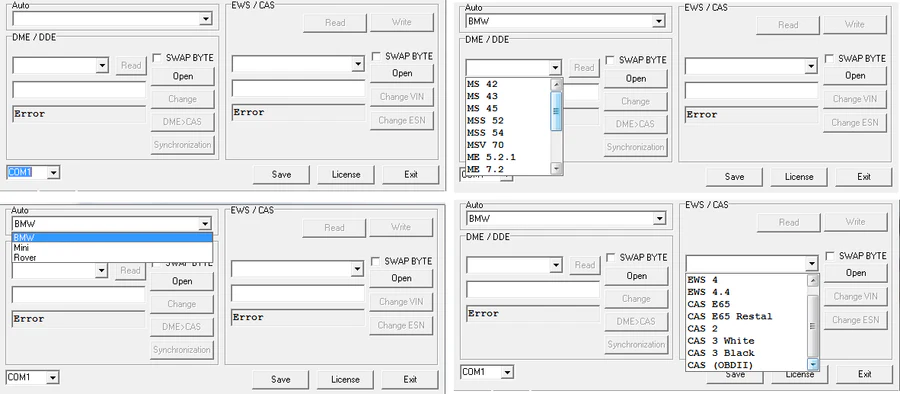Click EWS/CAS Open button in the blank-Auto panel
The height and width of the screenshot is (394, 900).
click(x=402, y=74)
